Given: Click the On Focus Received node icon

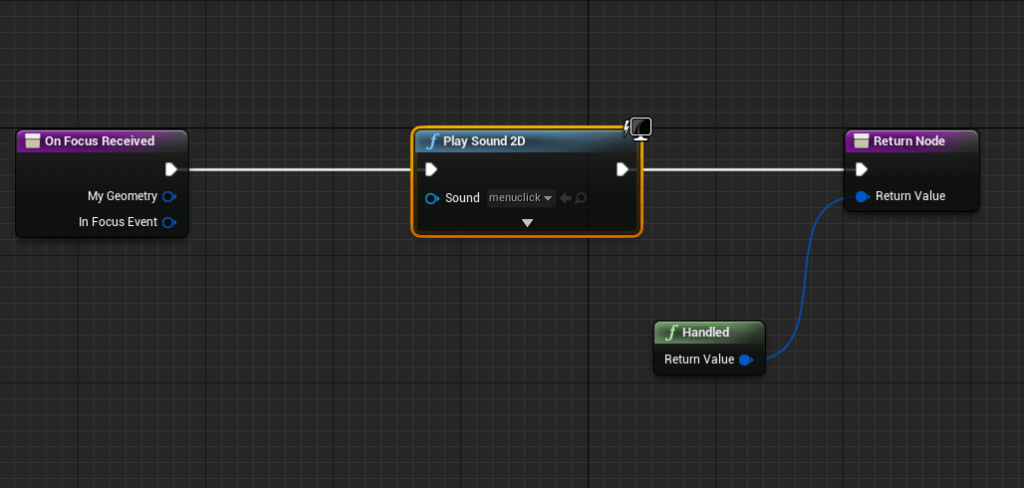Looking at the screenshot, I should point(32,141).
